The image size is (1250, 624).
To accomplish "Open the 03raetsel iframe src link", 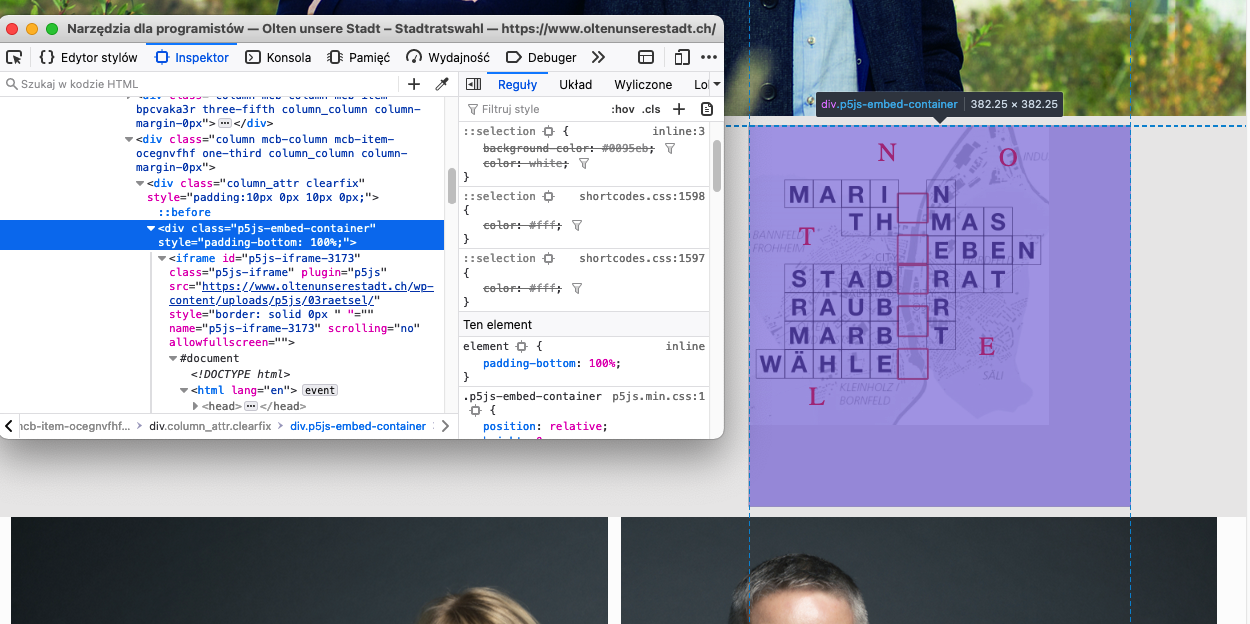I will tap(301, 292).
